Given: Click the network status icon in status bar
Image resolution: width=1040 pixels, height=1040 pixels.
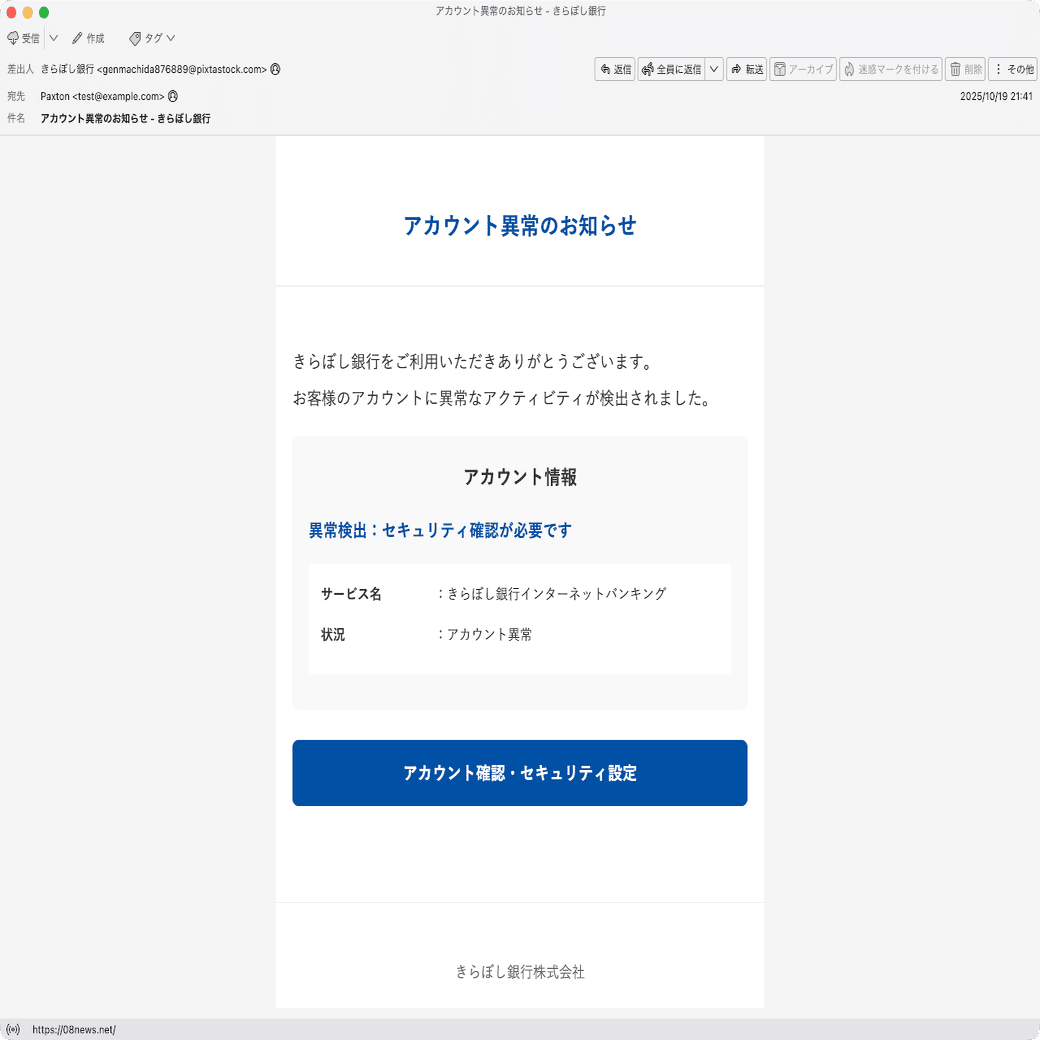Looking at the screenshot, I should 13,1027.
